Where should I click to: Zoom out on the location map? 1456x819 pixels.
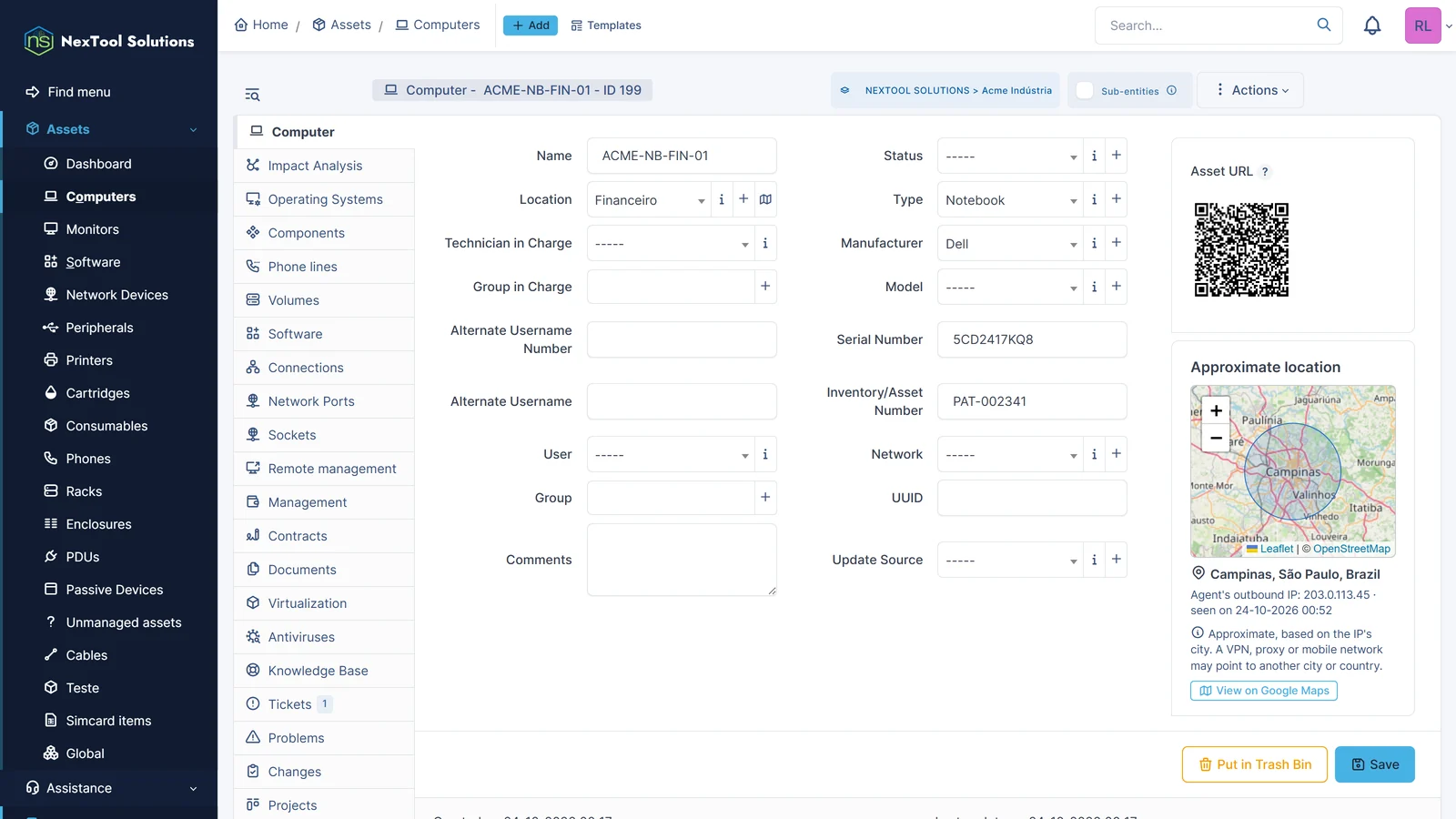click(x=1216, y=438)
